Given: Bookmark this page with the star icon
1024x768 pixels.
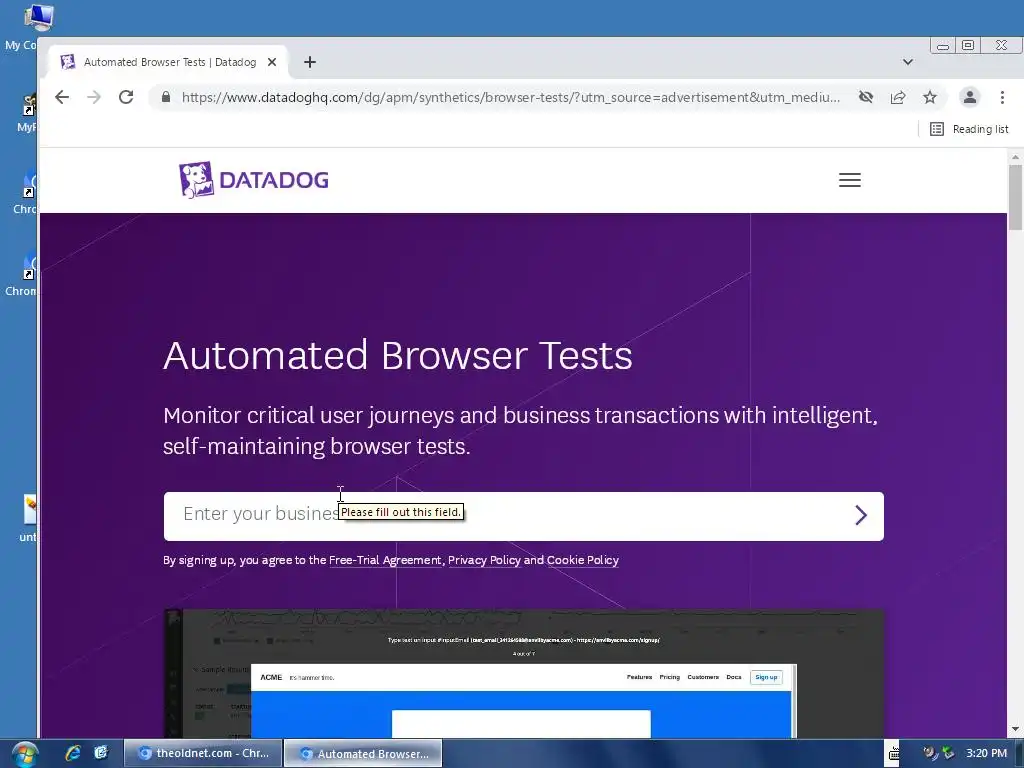Looking at the screenshot, I should coord(930,97).
